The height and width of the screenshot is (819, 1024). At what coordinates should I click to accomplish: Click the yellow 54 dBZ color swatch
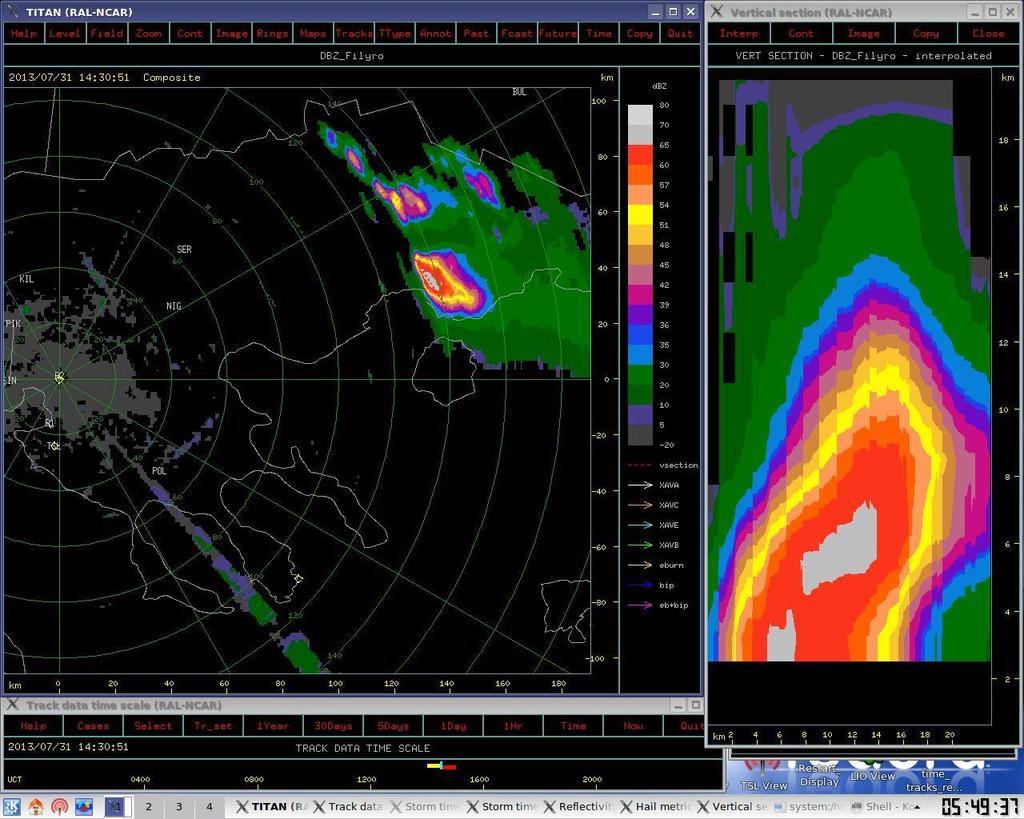coord(640,214)
